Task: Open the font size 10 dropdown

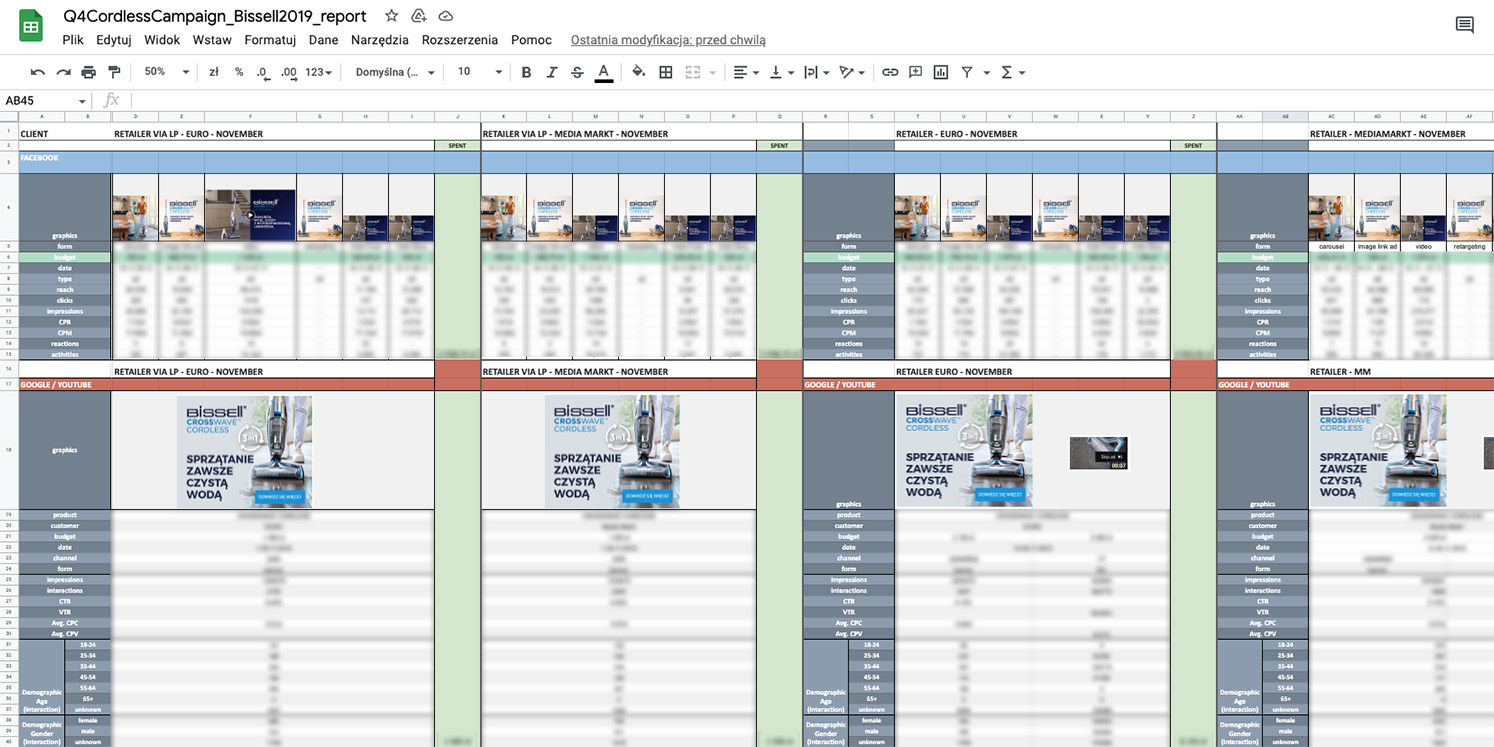Action: (x=480, y=72)
